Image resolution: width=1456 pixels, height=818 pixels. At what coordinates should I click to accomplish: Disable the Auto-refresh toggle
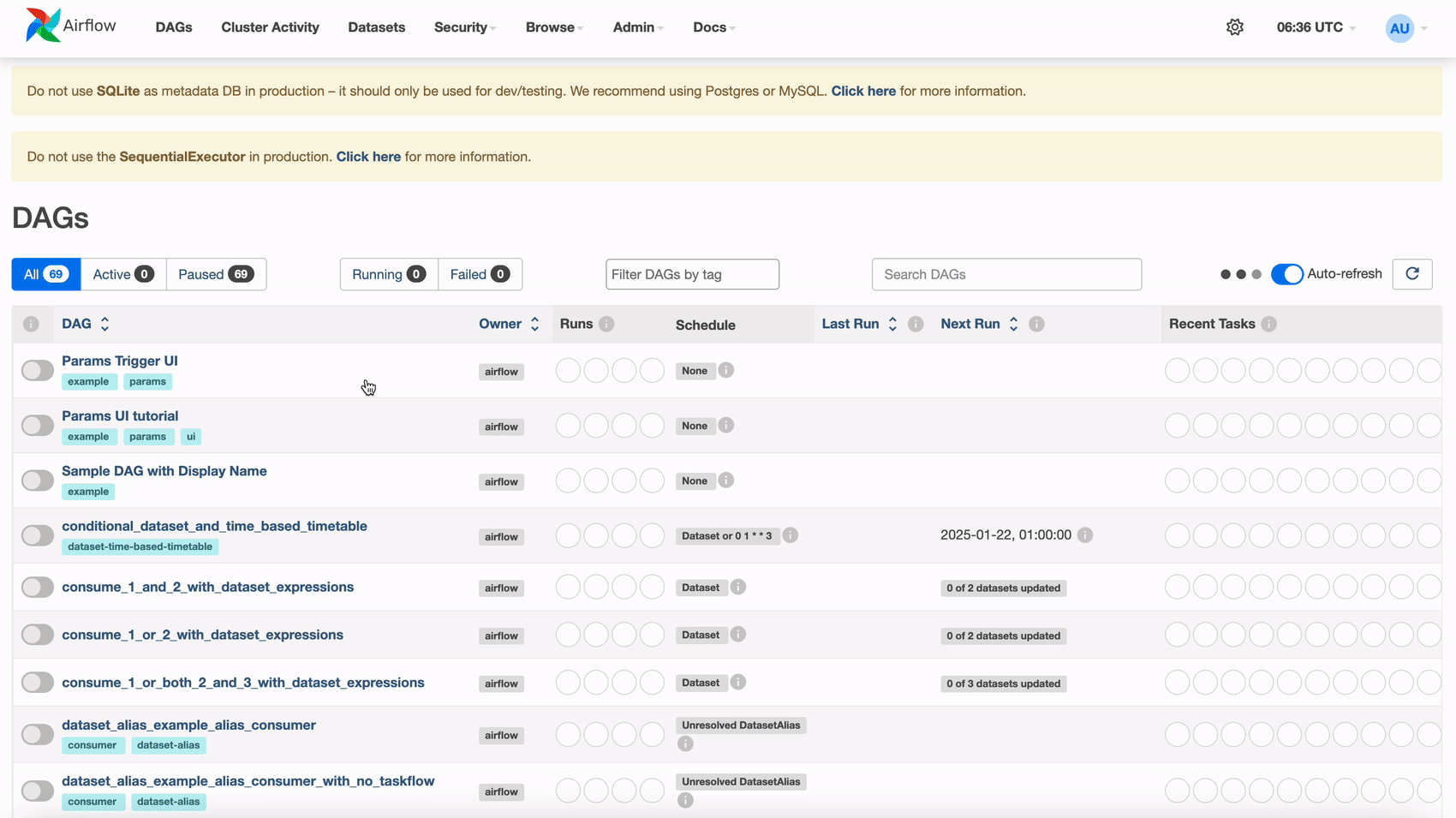(1286, 274)
